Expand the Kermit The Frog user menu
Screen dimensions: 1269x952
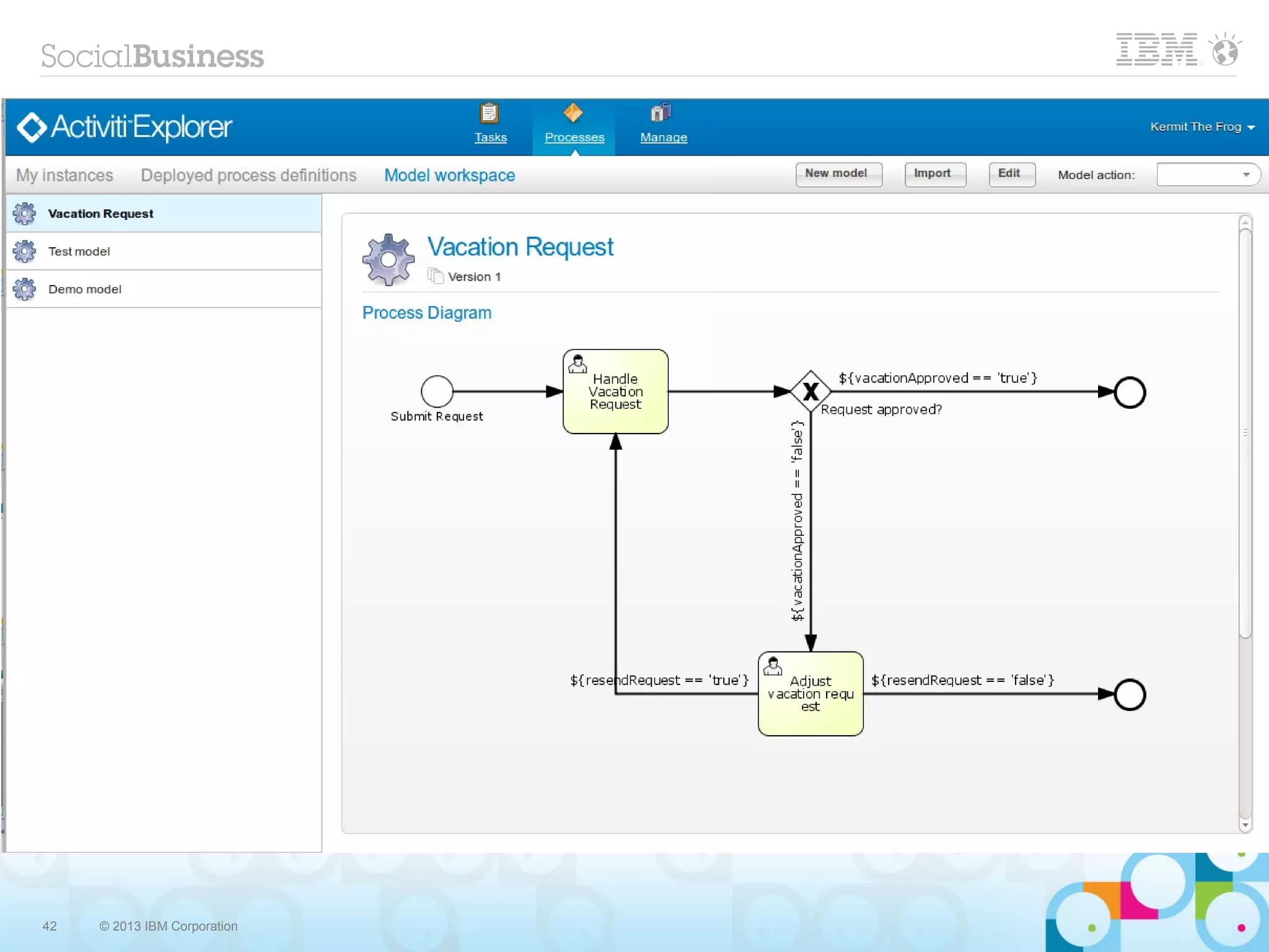tap(1201, 127)
